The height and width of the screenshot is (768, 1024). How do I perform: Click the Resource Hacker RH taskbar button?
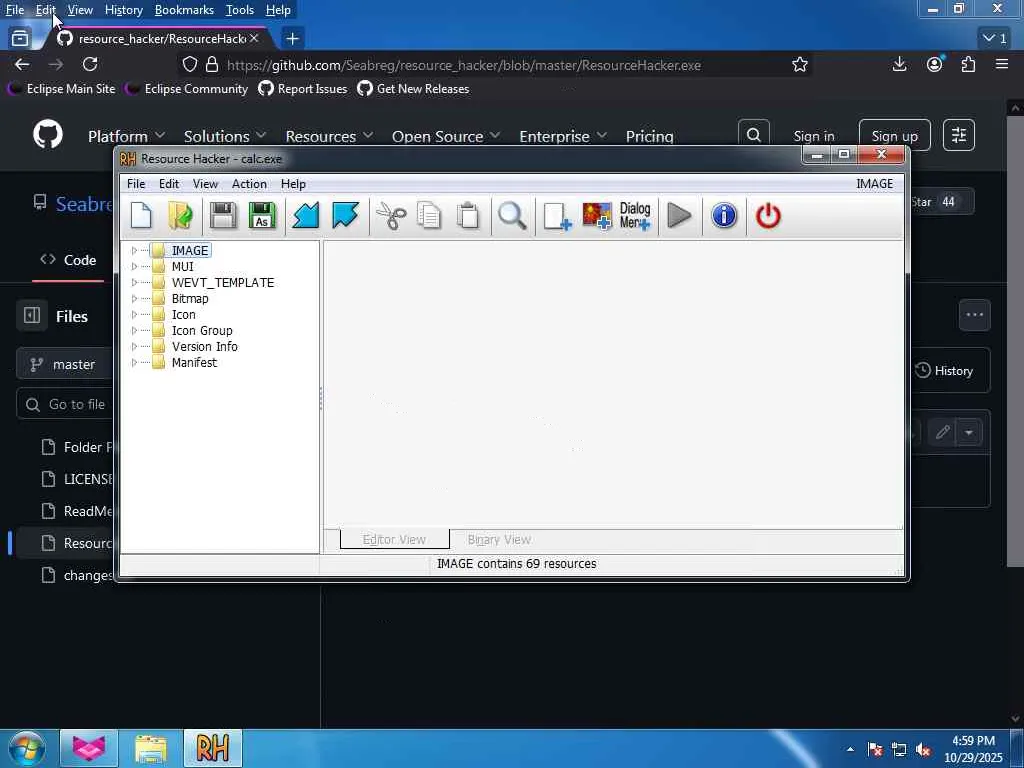(x=212, y=749)
